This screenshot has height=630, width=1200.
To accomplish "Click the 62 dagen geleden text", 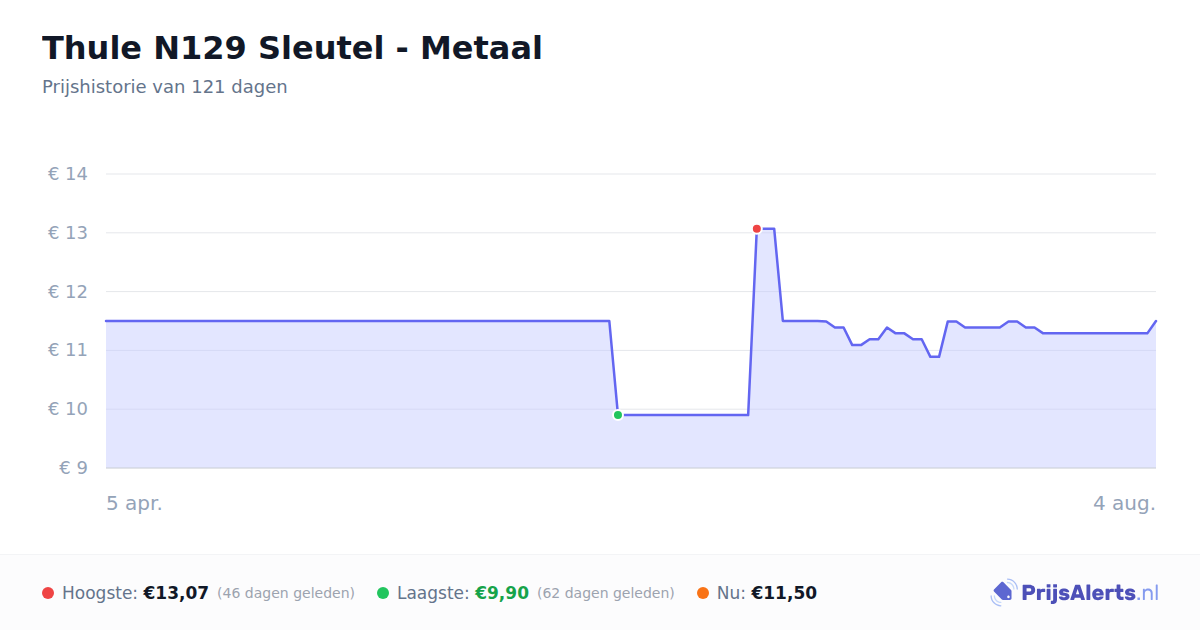I will [x=606, y=593].
